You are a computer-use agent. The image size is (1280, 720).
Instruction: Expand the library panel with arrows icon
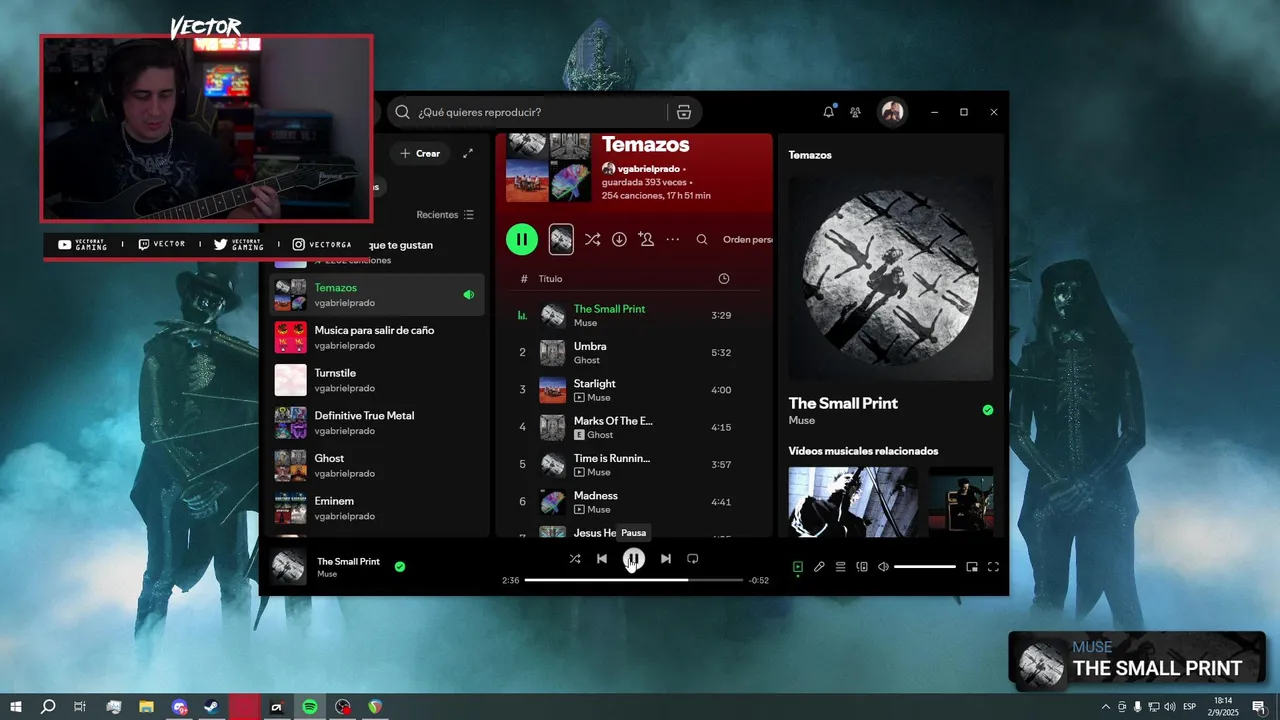pyautogui.click(x=468, y=153)
